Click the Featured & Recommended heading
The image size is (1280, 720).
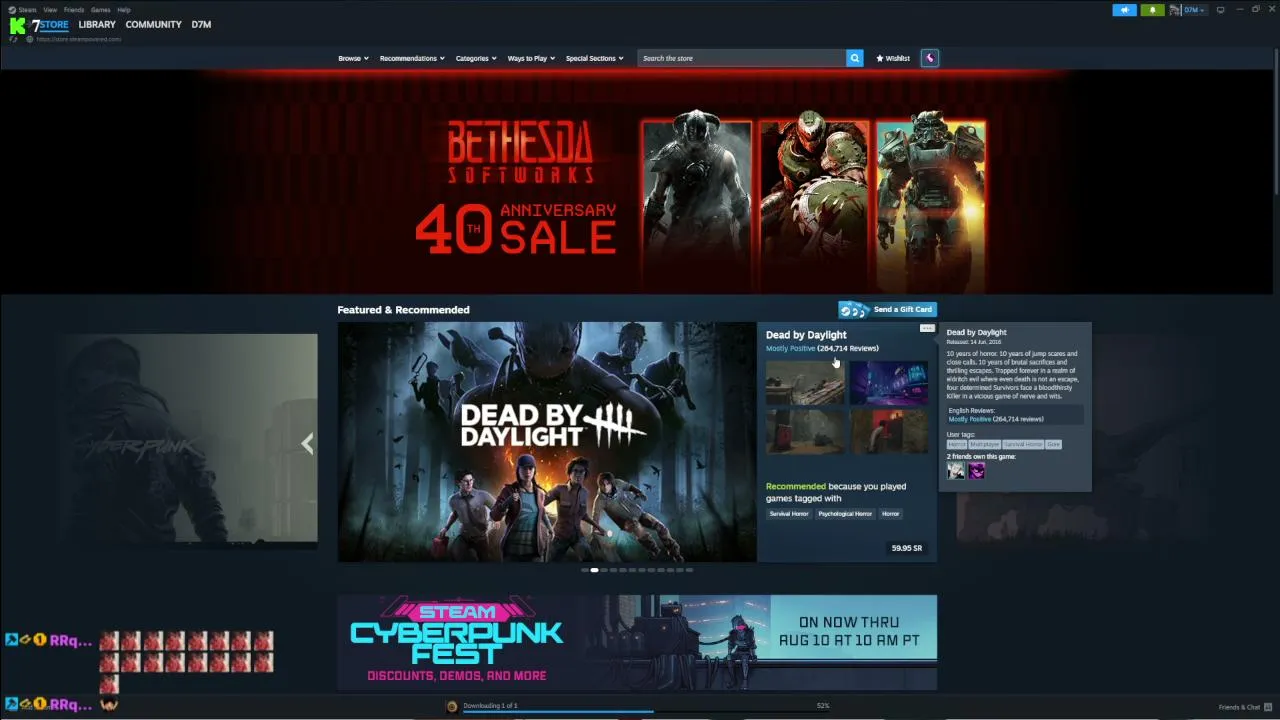click(x=403, y=310)
